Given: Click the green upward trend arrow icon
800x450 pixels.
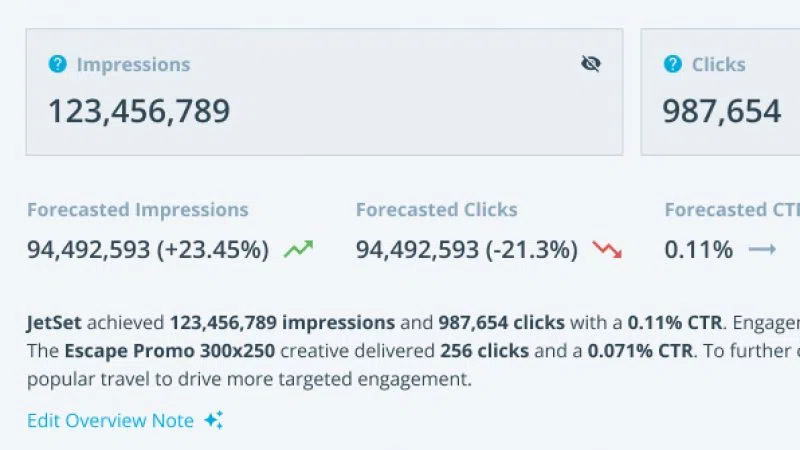Looking at the screenshot, I should click(298, 249).
